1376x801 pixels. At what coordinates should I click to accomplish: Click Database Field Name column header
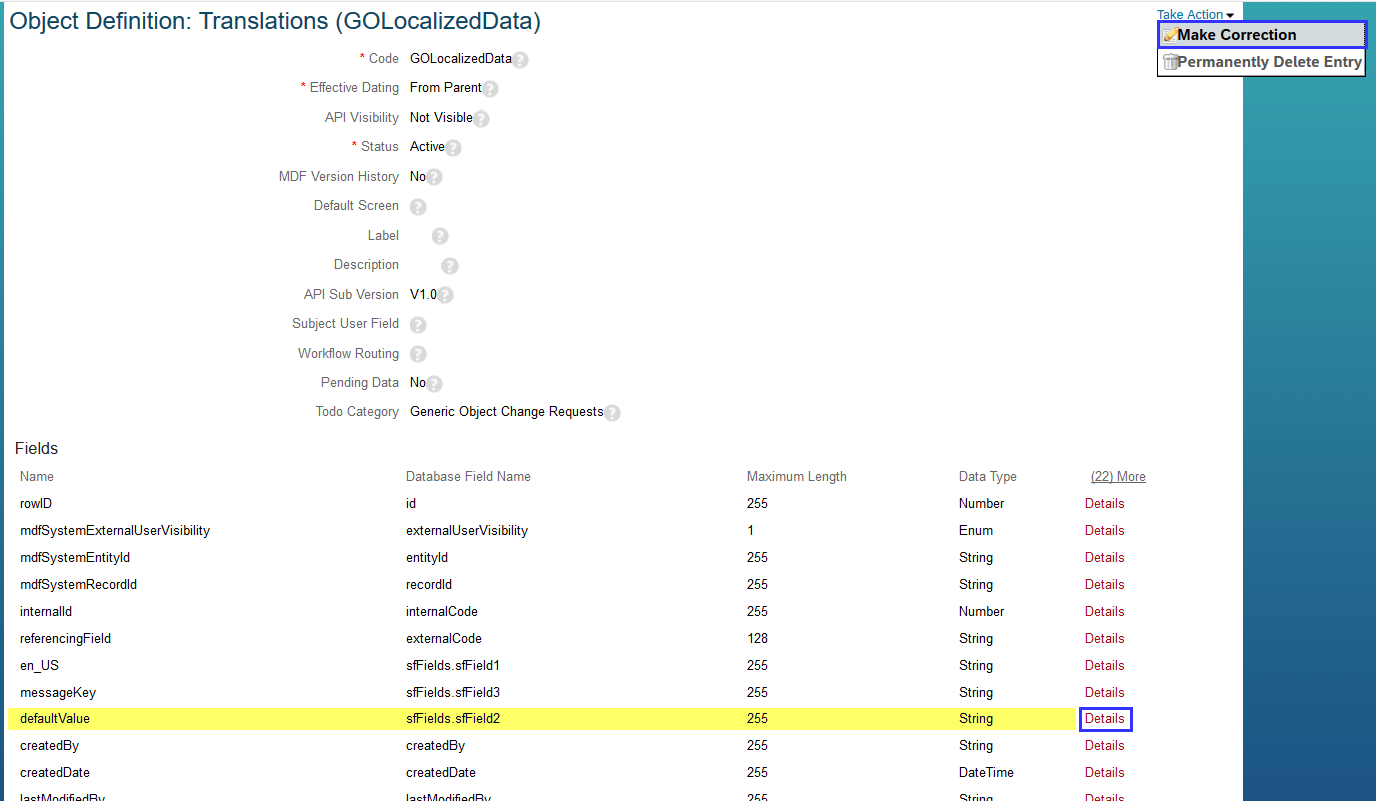(468, 477)
